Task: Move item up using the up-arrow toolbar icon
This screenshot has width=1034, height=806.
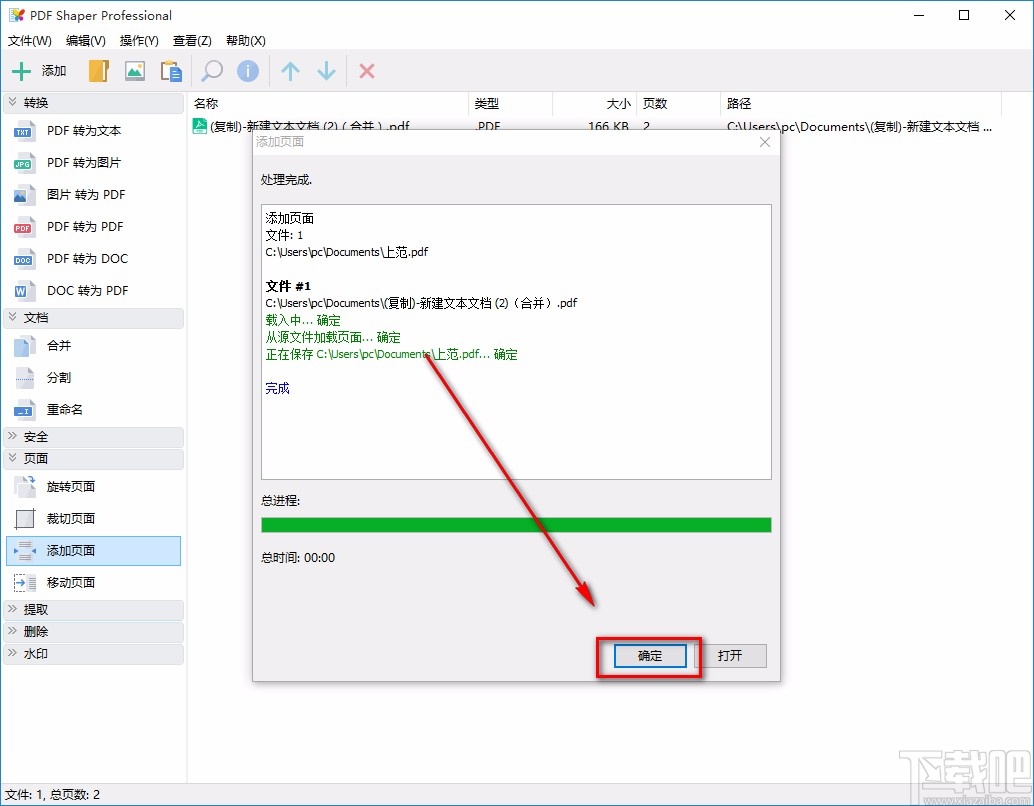Action: tap(289, 70)
